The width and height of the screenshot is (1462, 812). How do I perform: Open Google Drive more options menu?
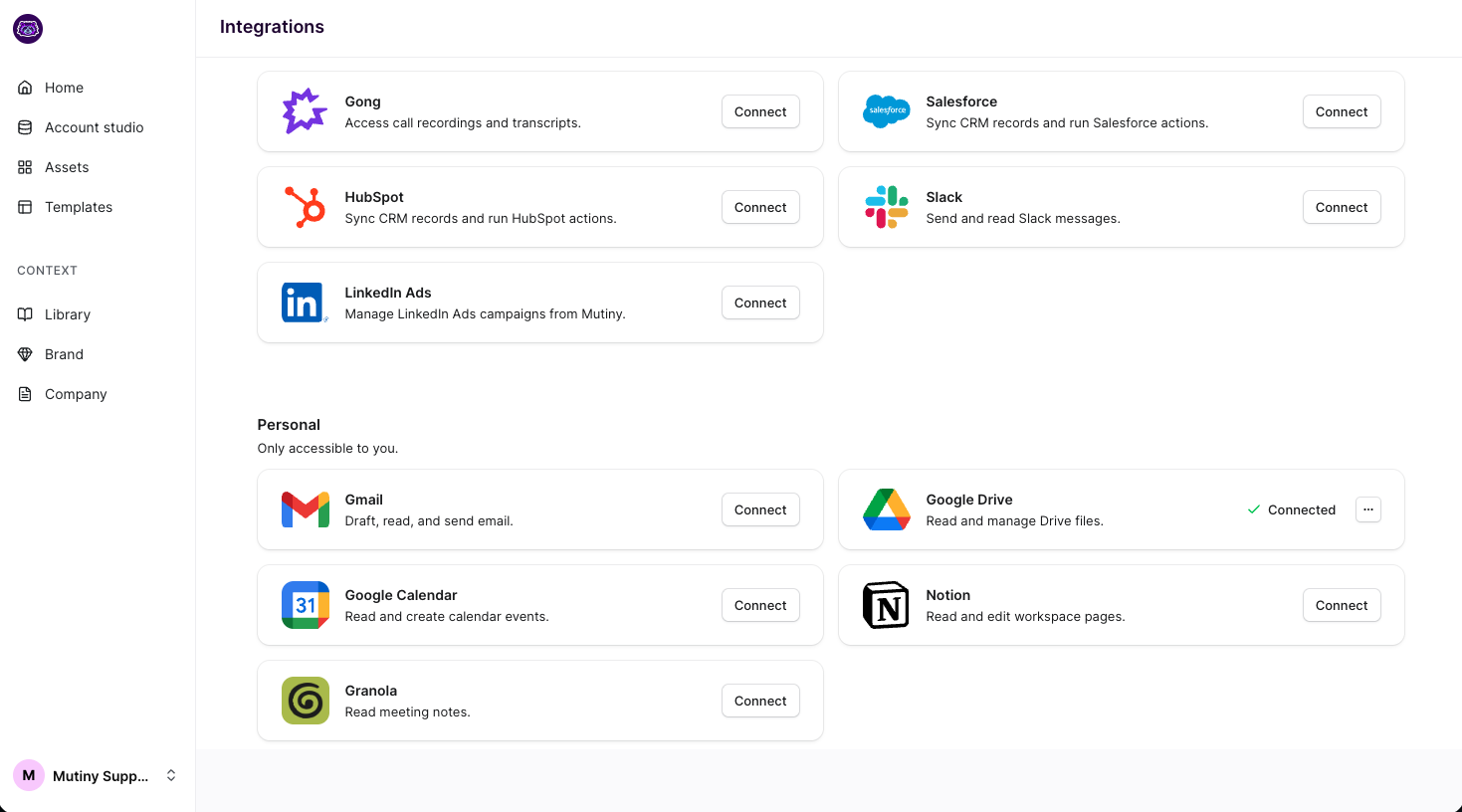point(1368,509)
